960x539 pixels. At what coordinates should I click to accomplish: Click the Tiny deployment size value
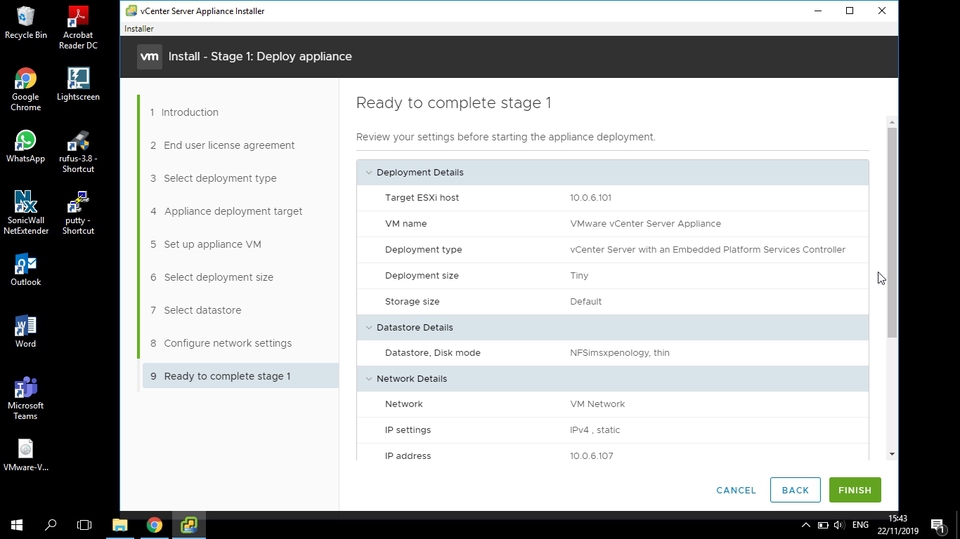[x=579, y=276]
